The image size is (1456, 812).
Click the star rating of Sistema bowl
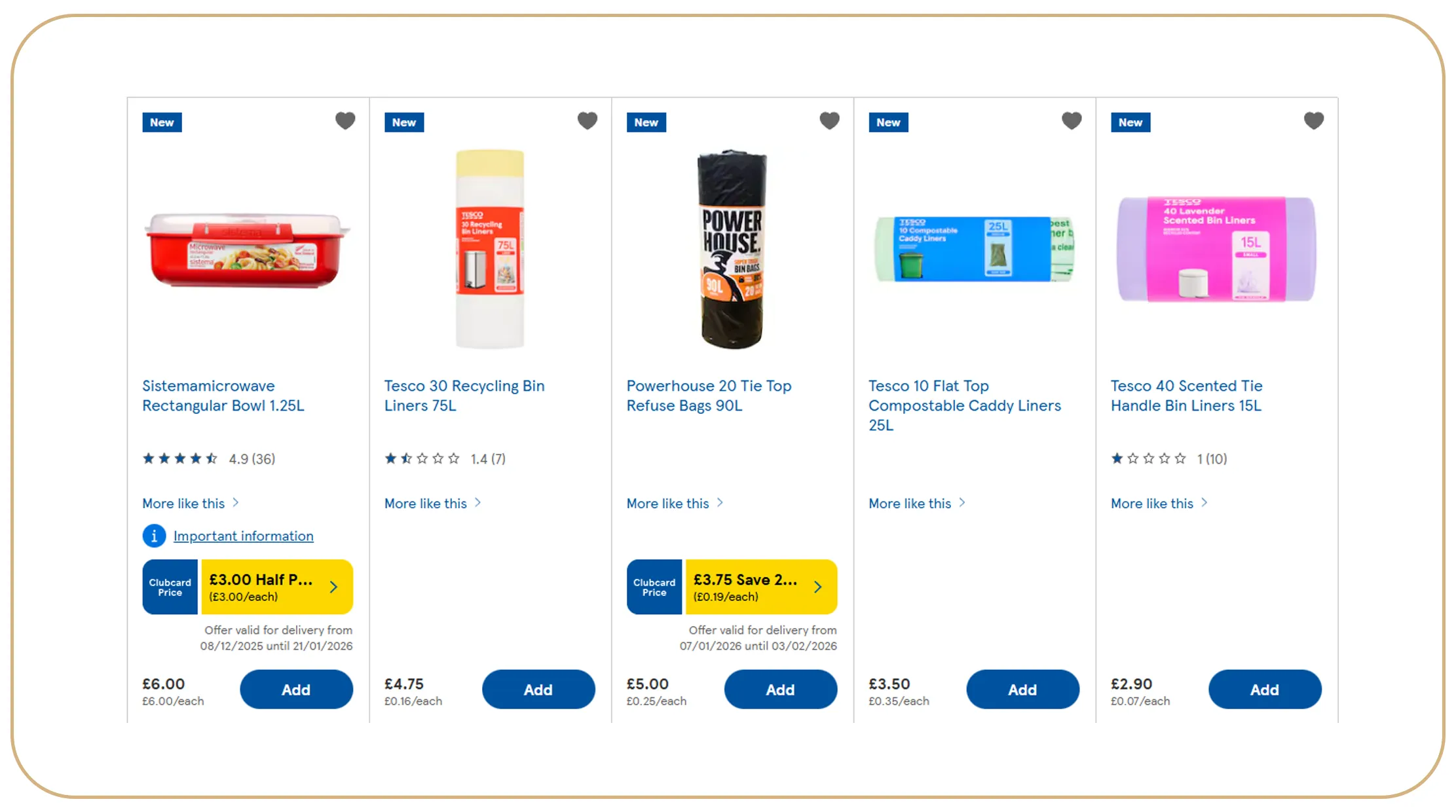click(180, 458)
